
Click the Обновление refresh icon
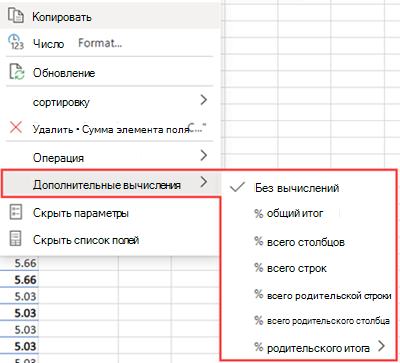pyautogui.click(x=16, y=72)
